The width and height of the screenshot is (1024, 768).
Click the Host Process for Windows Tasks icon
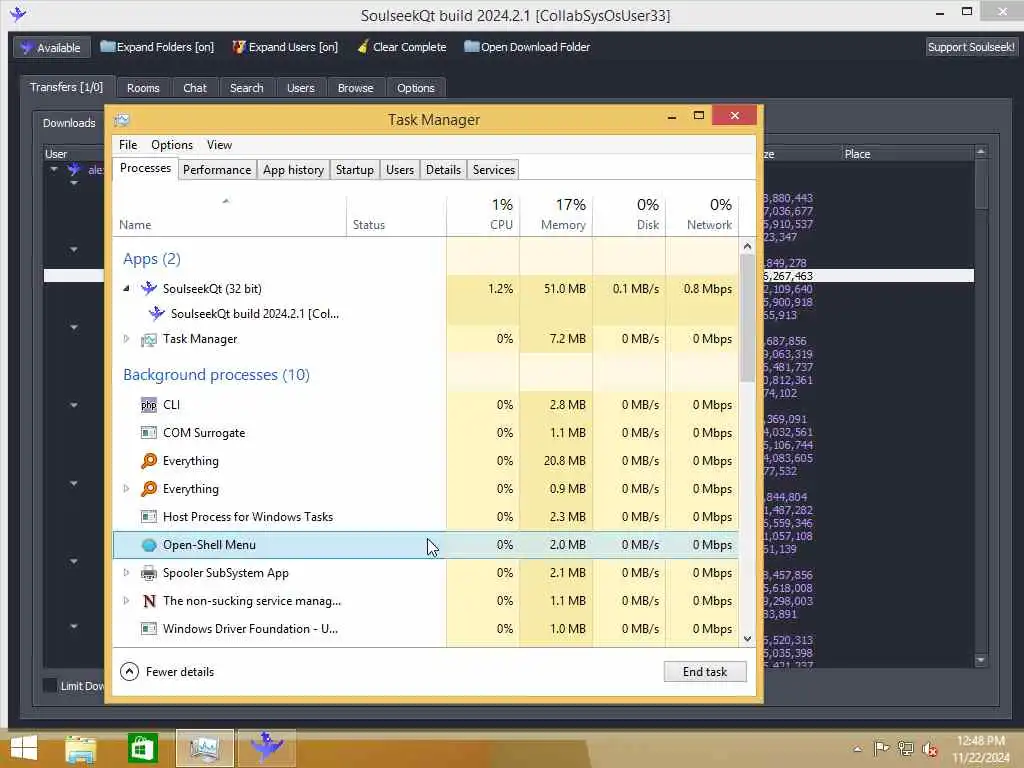coord(149,517)
